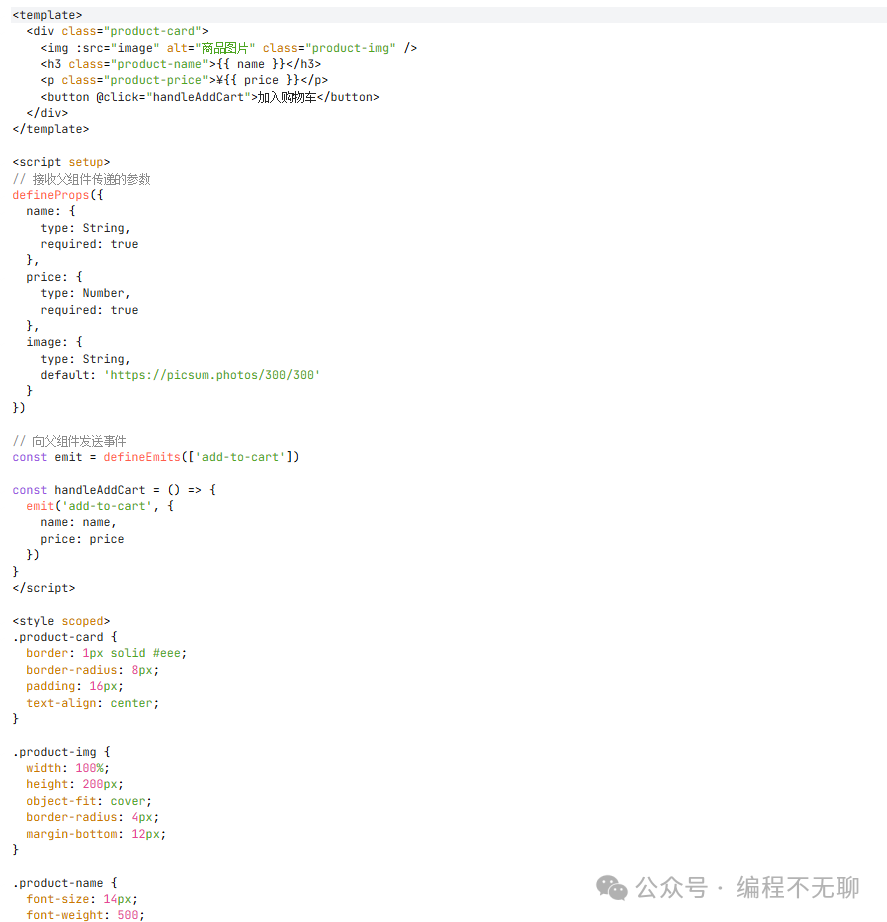Select the ".product-card {" CSS selector

pyautogui.click(x=65, y=637)
